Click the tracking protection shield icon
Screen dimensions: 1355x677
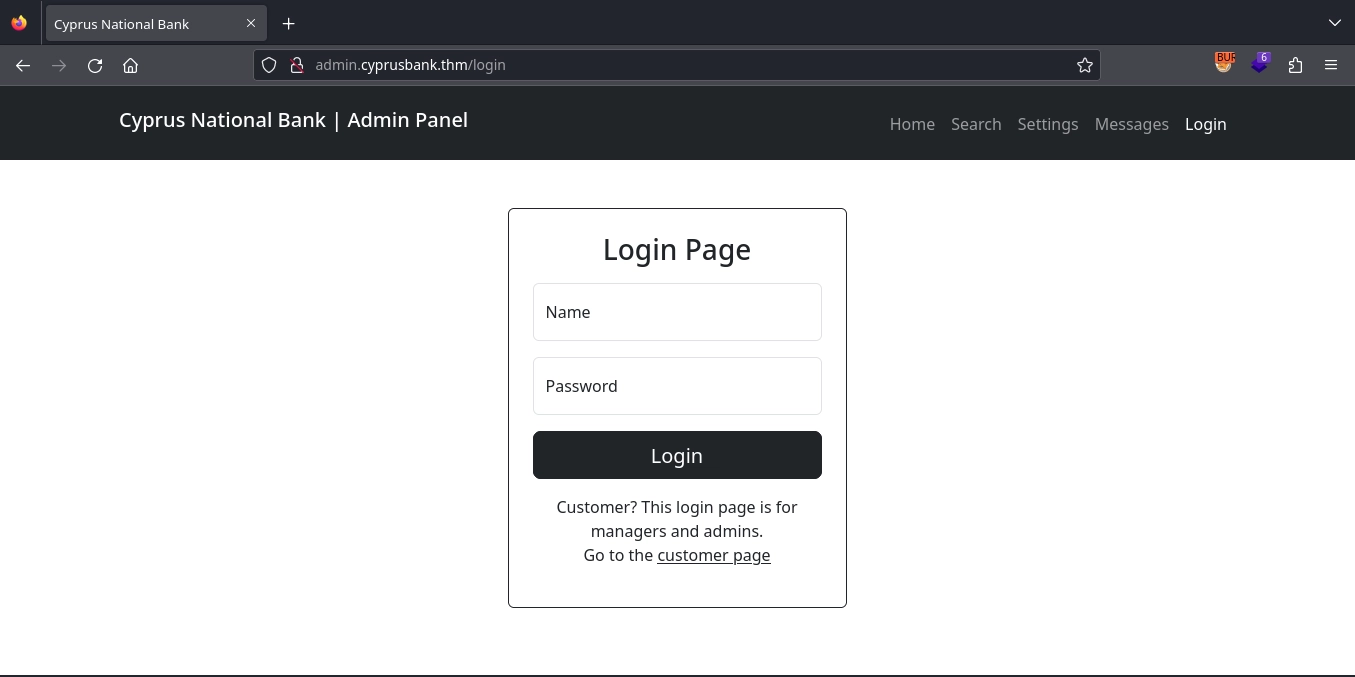269,65
